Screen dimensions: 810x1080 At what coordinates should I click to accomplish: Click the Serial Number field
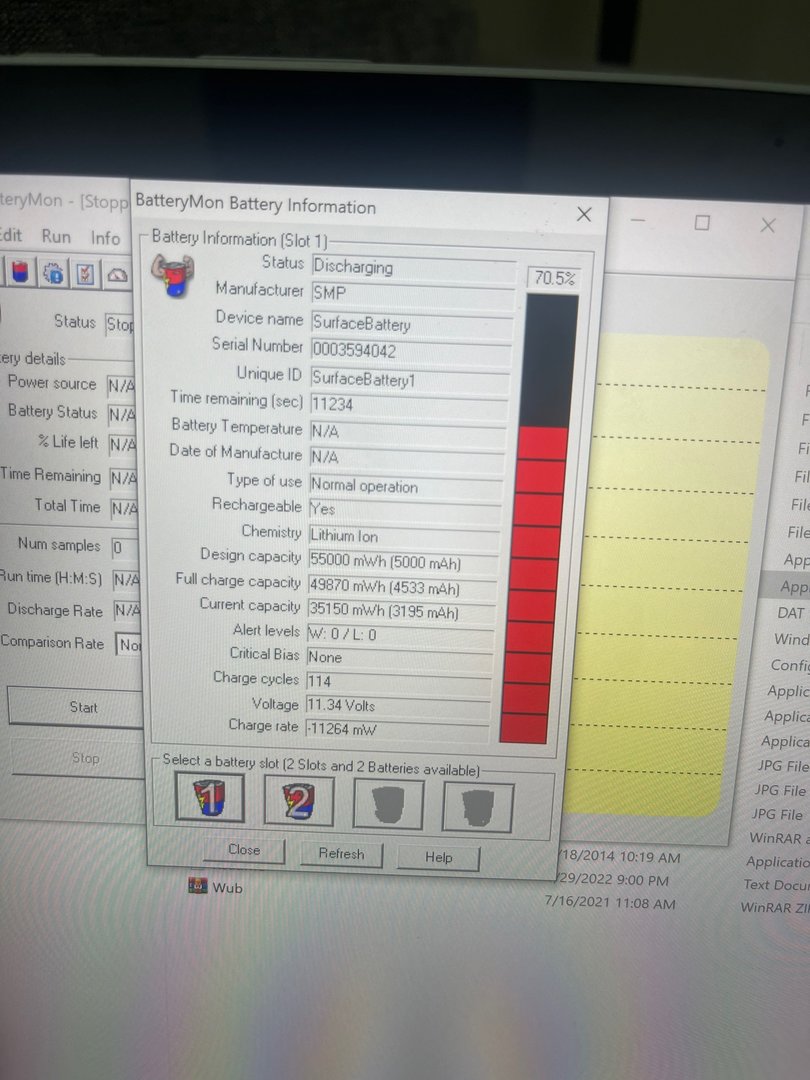(412, 351)
